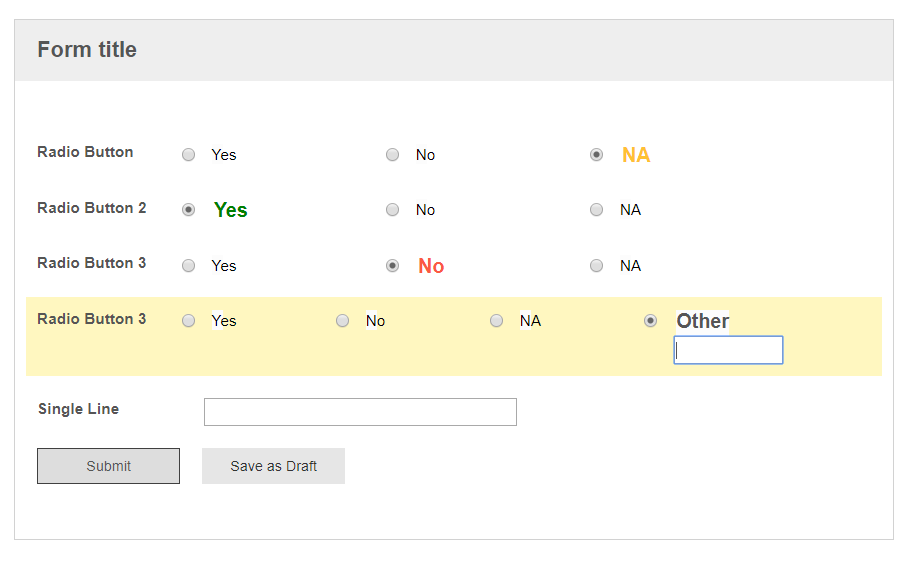Pick Yes in the yellow highlighted row
The image size is (921, 562).
point(189,321)
